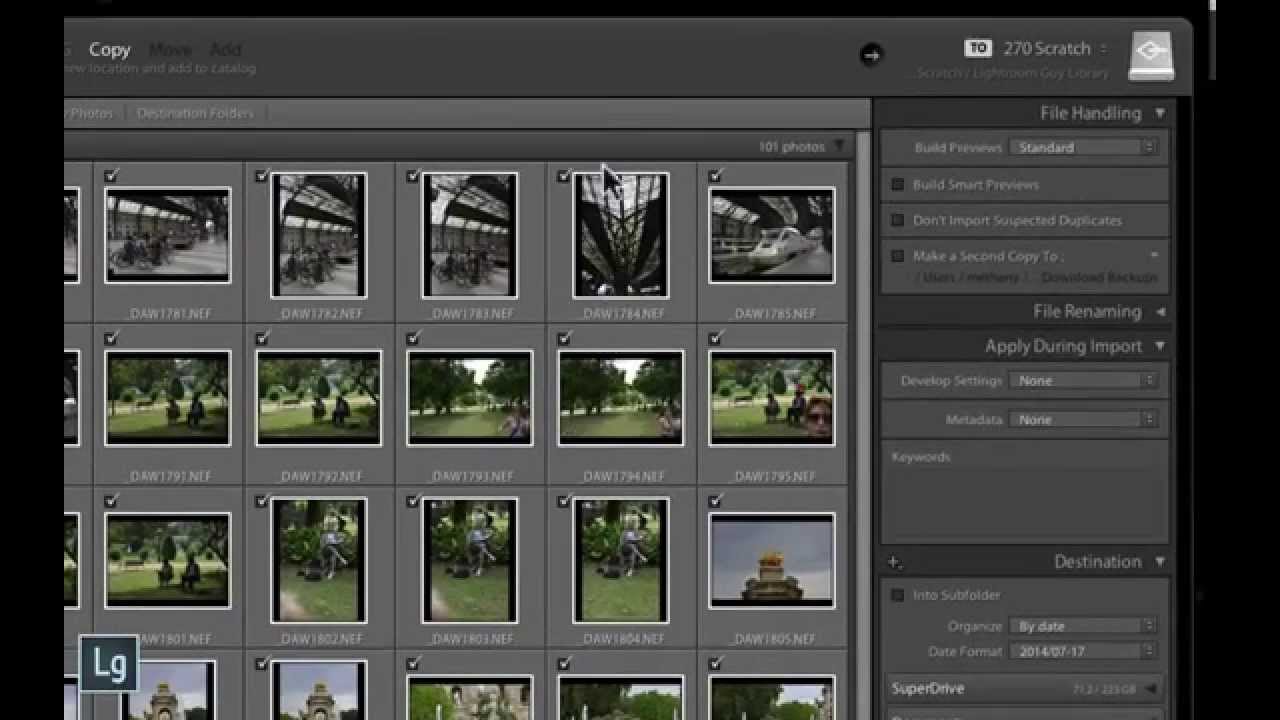Image resolution: width=1280 pixels, height=720 pixels.
Task: Collapse the Apply During Import panel
Action: pos(1160,346)
